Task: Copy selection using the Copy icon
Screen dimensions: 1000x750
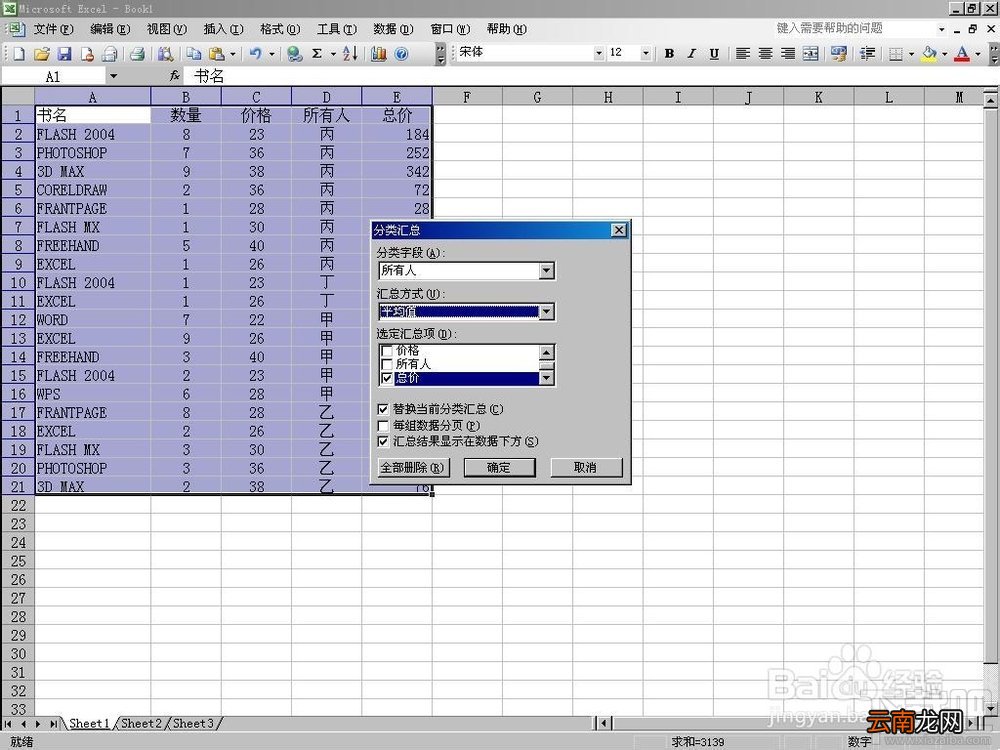Action: [x=194, y=54]
